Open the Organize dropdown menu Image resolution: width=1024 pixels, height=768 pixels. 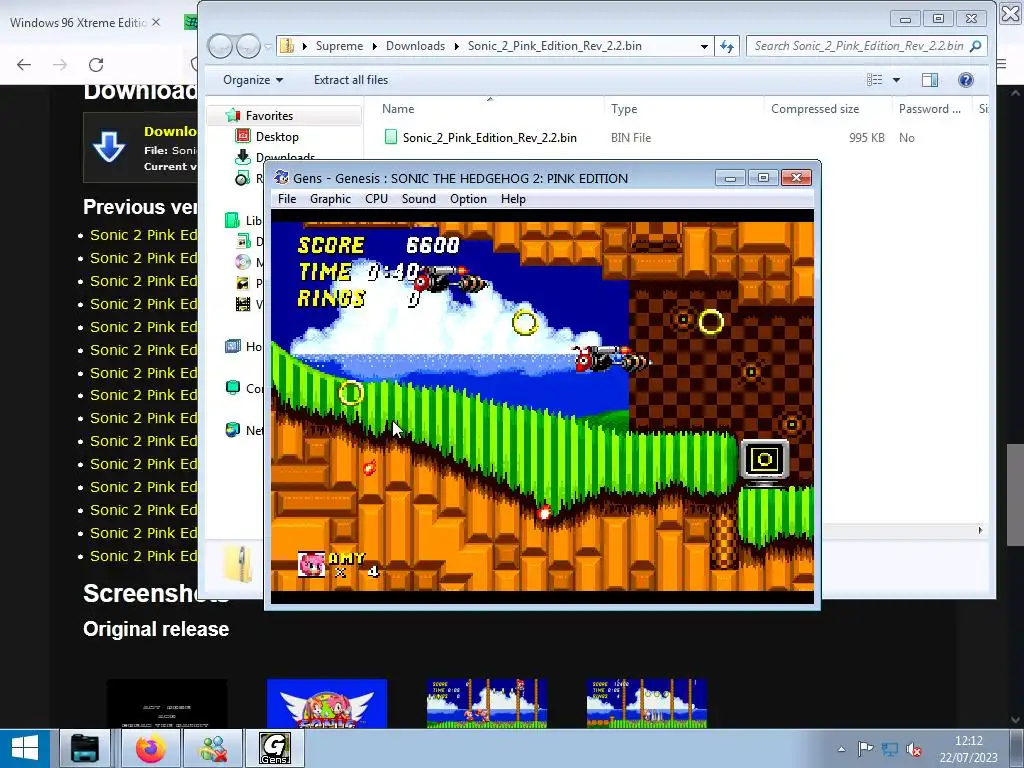[253, 80]
